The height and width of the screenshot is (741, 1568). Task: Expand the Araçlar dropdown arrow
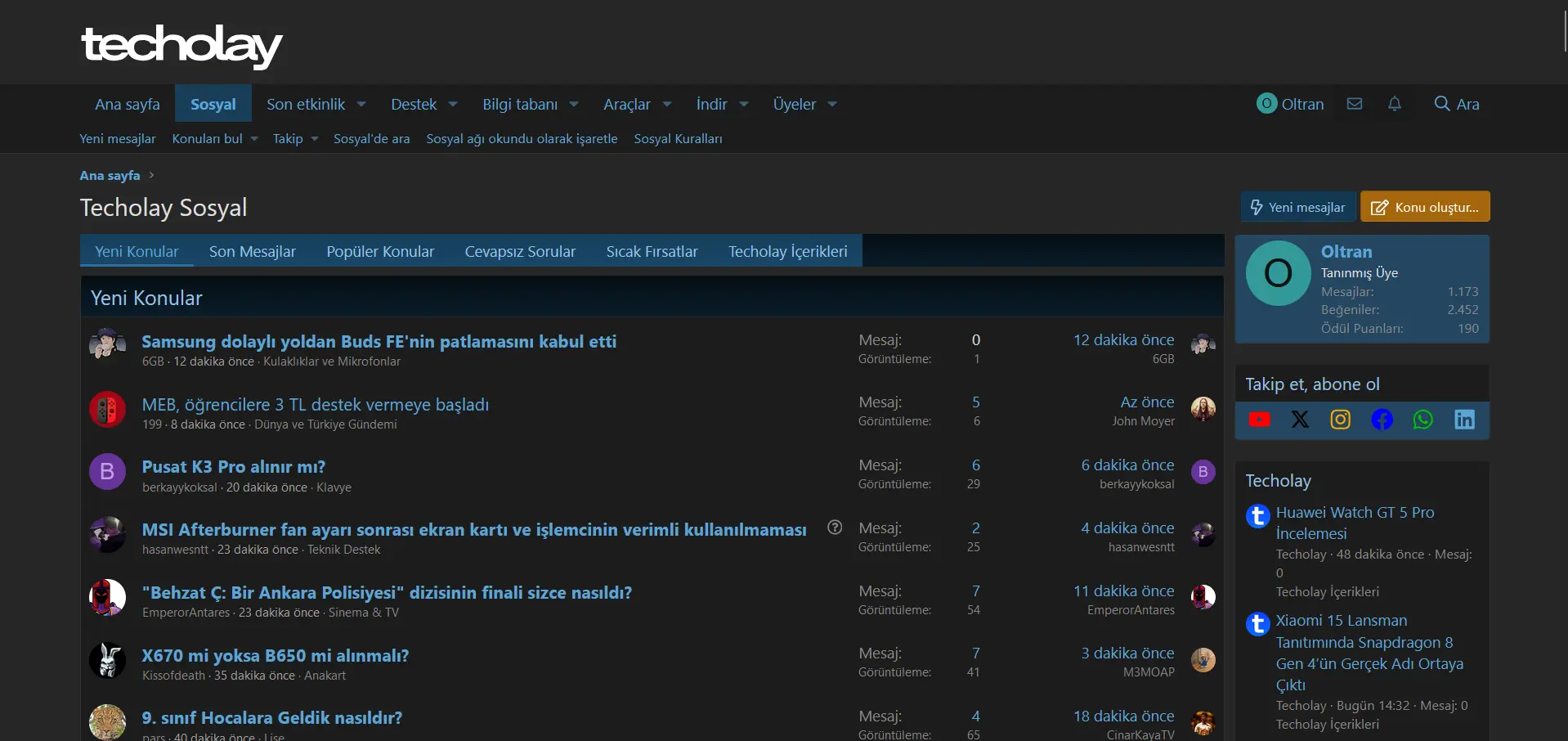point(667,104)
